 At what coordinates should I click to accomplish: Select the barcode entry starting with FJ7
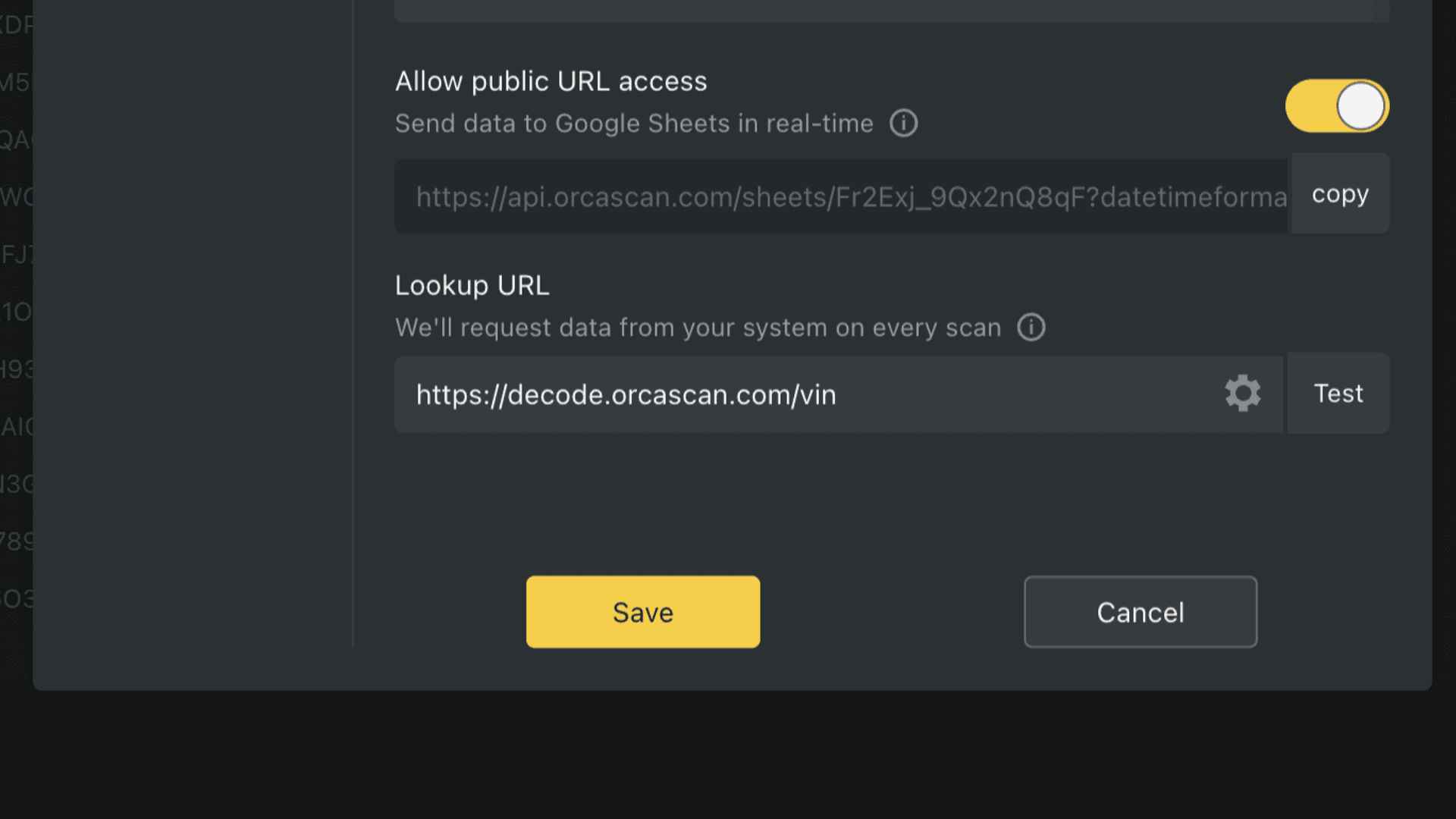tap(15, 253)
